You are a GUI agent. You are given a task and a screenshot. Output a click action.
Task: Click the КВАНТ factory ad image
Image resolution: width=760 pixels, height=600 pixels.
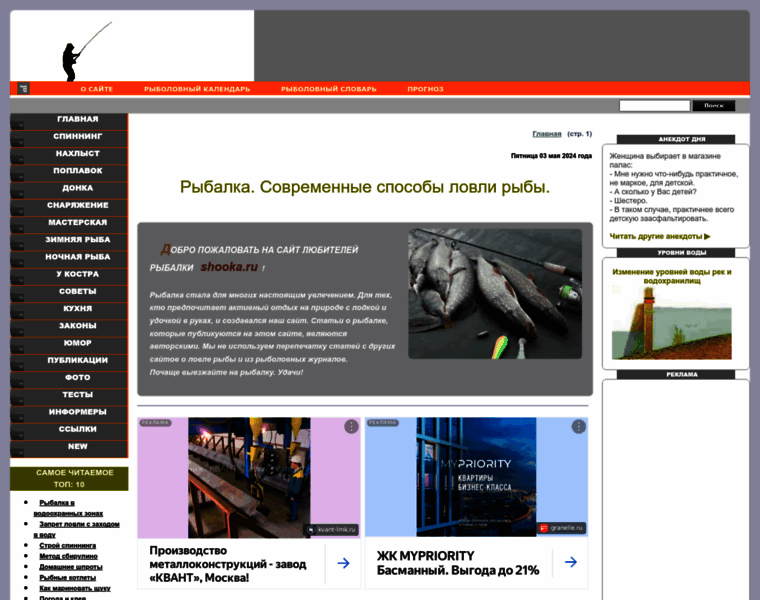pos(249,477)
